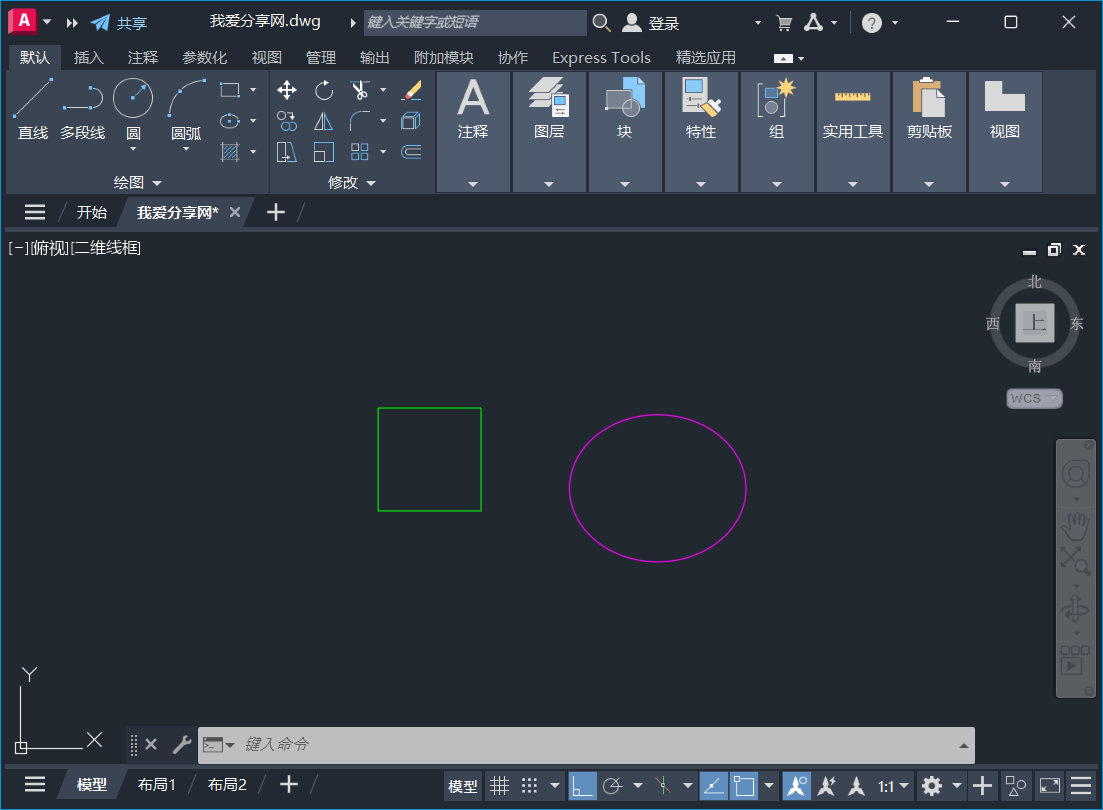The height and width of the screenshot is (810, 1103).
Task: Click the view controls [俯视] label
Action: click(x=50, y=248)
